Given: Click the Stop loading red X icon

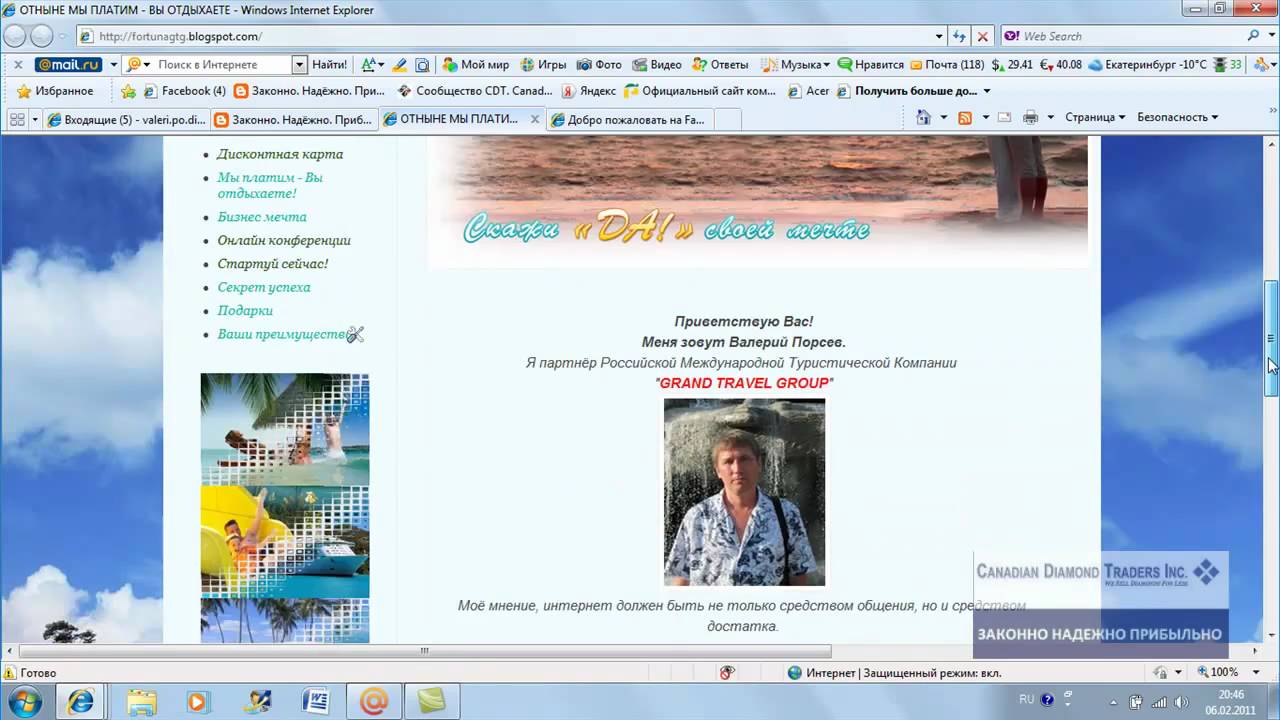Looking at the screenshot, I should pos(982,36).
